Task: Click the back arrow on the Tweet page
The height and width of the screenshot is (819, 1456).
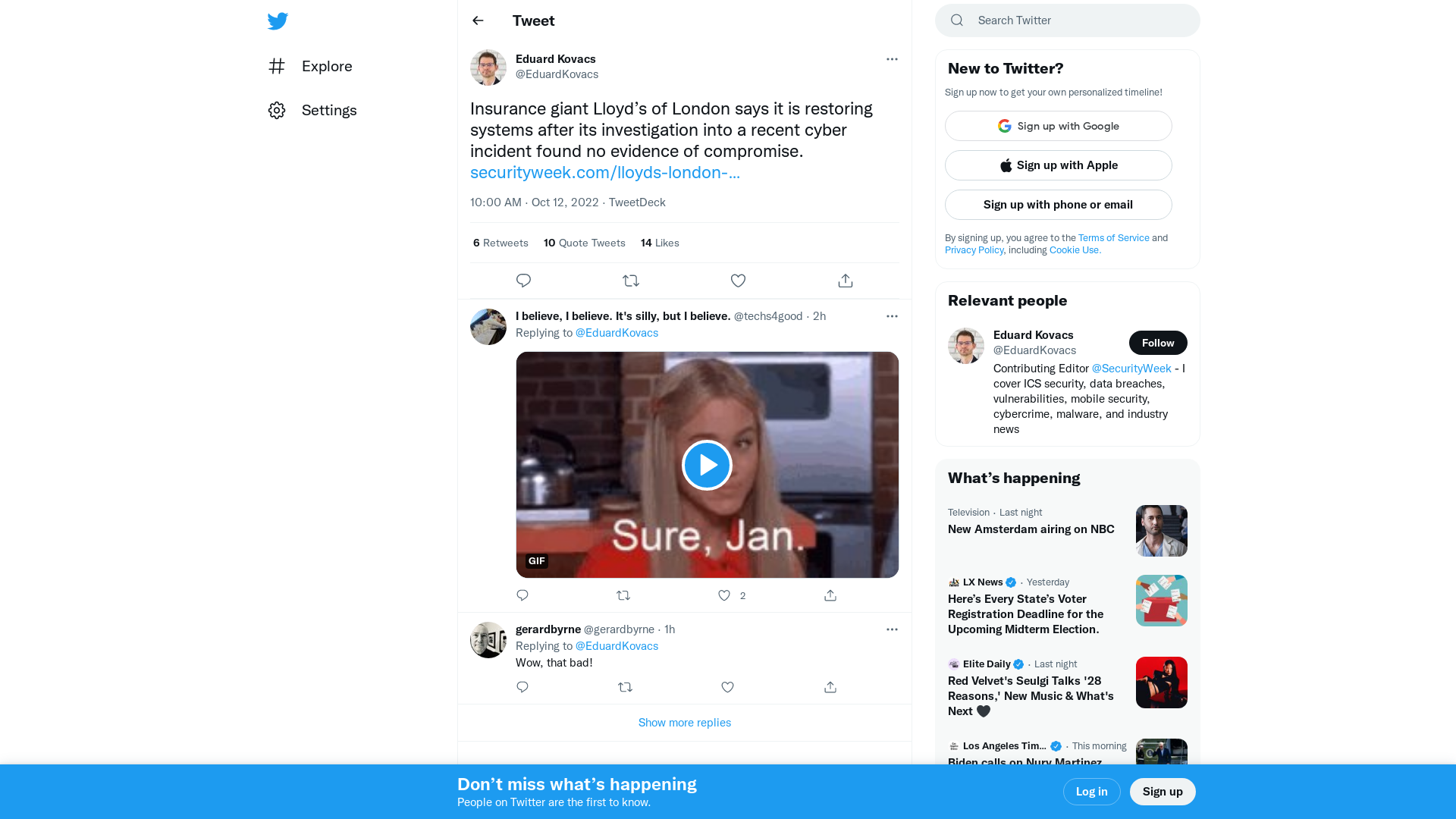Action: click(477, 20)
